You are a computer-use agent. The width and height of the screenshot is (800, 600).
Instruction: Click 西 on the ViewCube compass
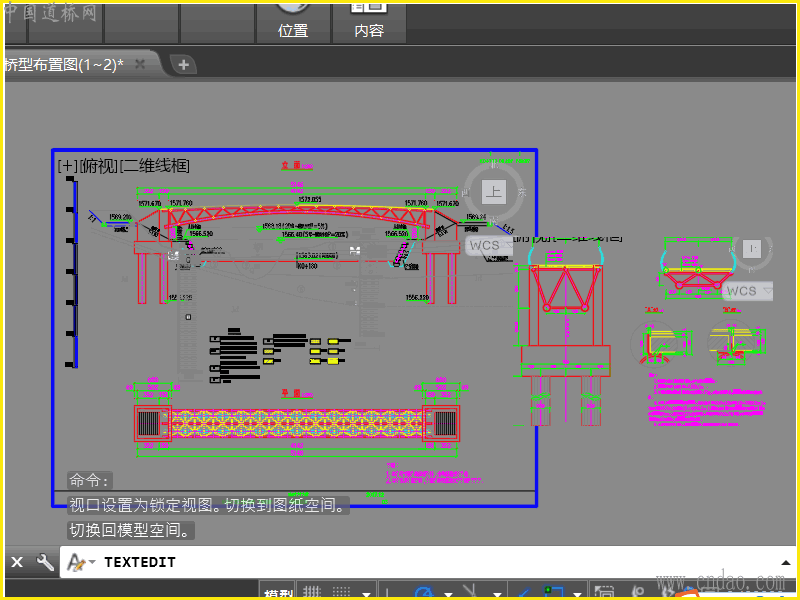pyautogui.click(x=465, y=193)
